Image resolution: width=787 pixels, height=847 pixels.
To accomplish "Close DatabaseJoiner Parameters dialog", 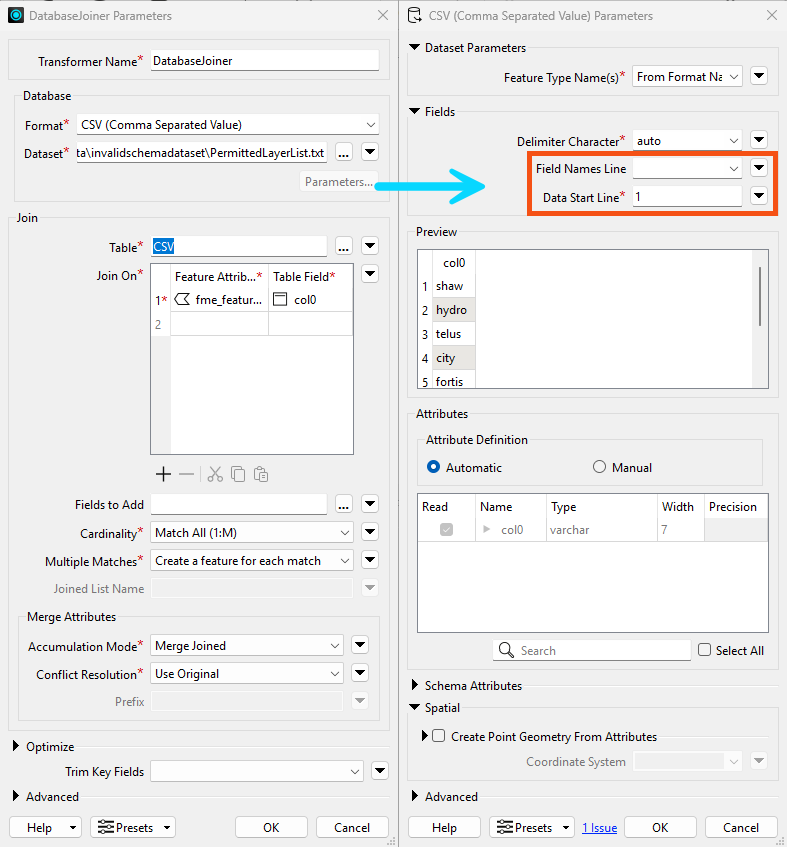I will [383, 15].
